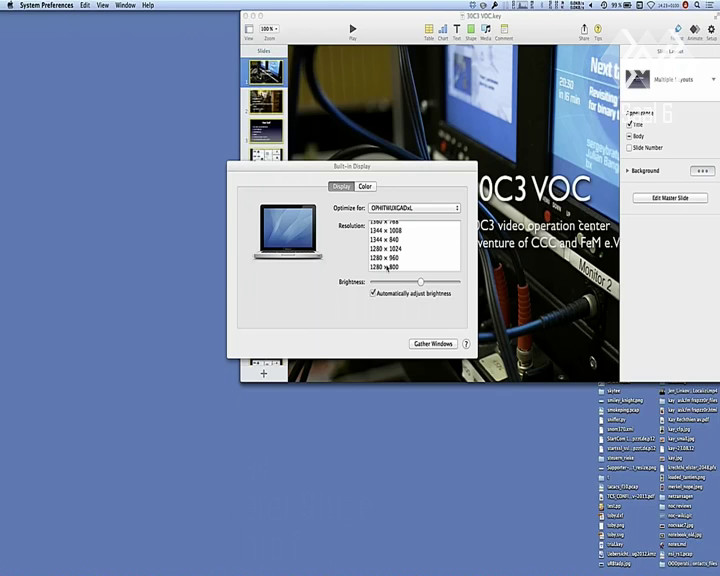The height and width of the screenshot is (576, 720).
Task: Select slide 2 thumbnail in the Slides navigator
Action: 266,102
